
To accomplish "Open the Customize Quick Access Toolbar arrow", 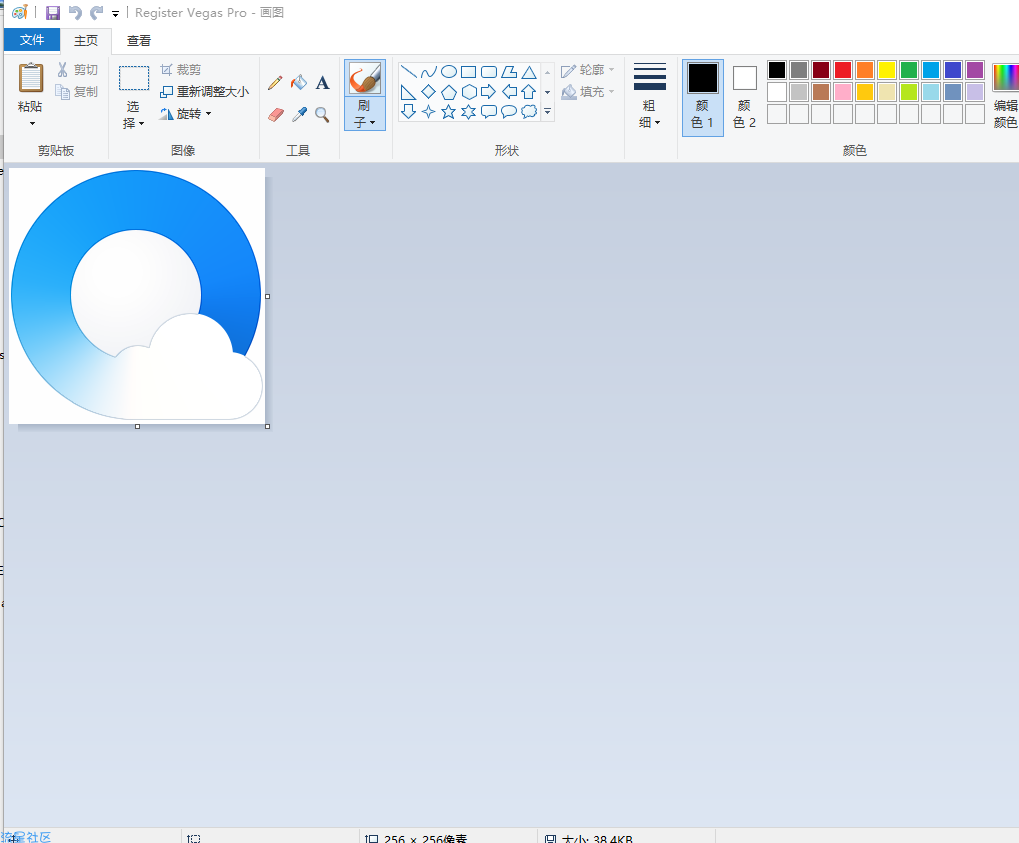I will (115, 13).
